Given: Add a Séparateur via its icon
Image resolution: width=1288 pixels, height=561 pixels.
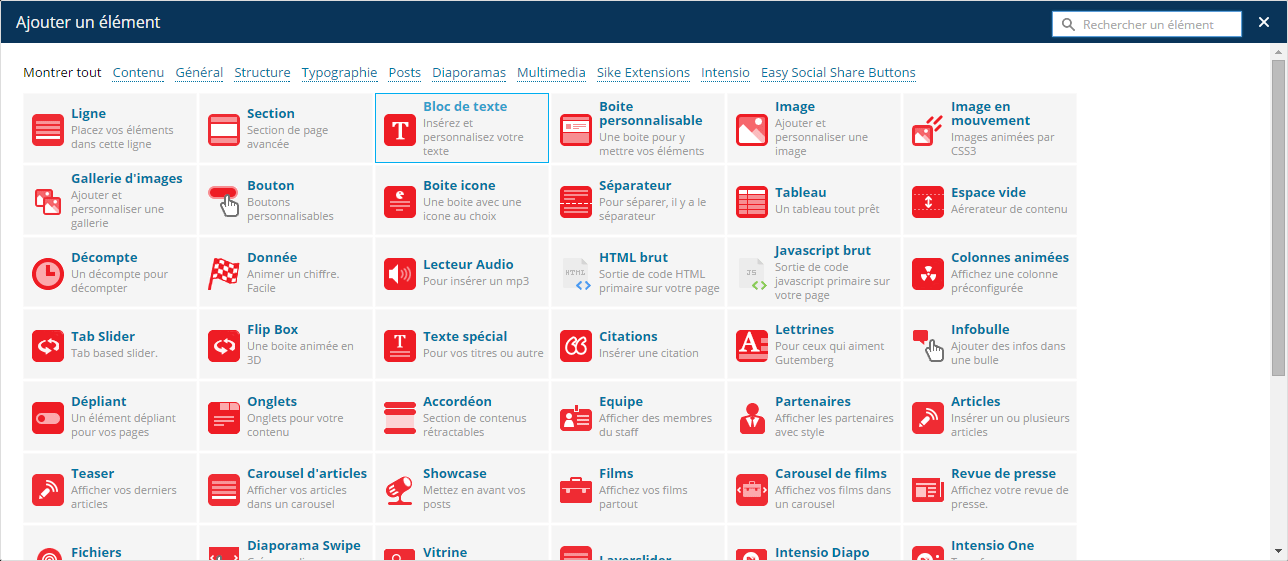Looking at the screenshot, I should pyautogui.click(x=576, y=202).
